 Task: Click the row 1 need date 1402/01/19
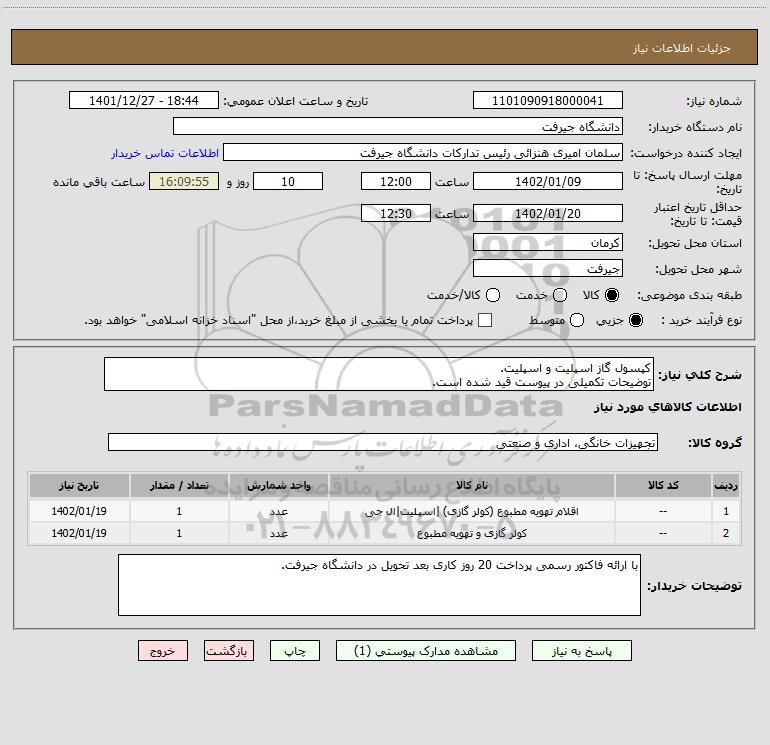79,511
